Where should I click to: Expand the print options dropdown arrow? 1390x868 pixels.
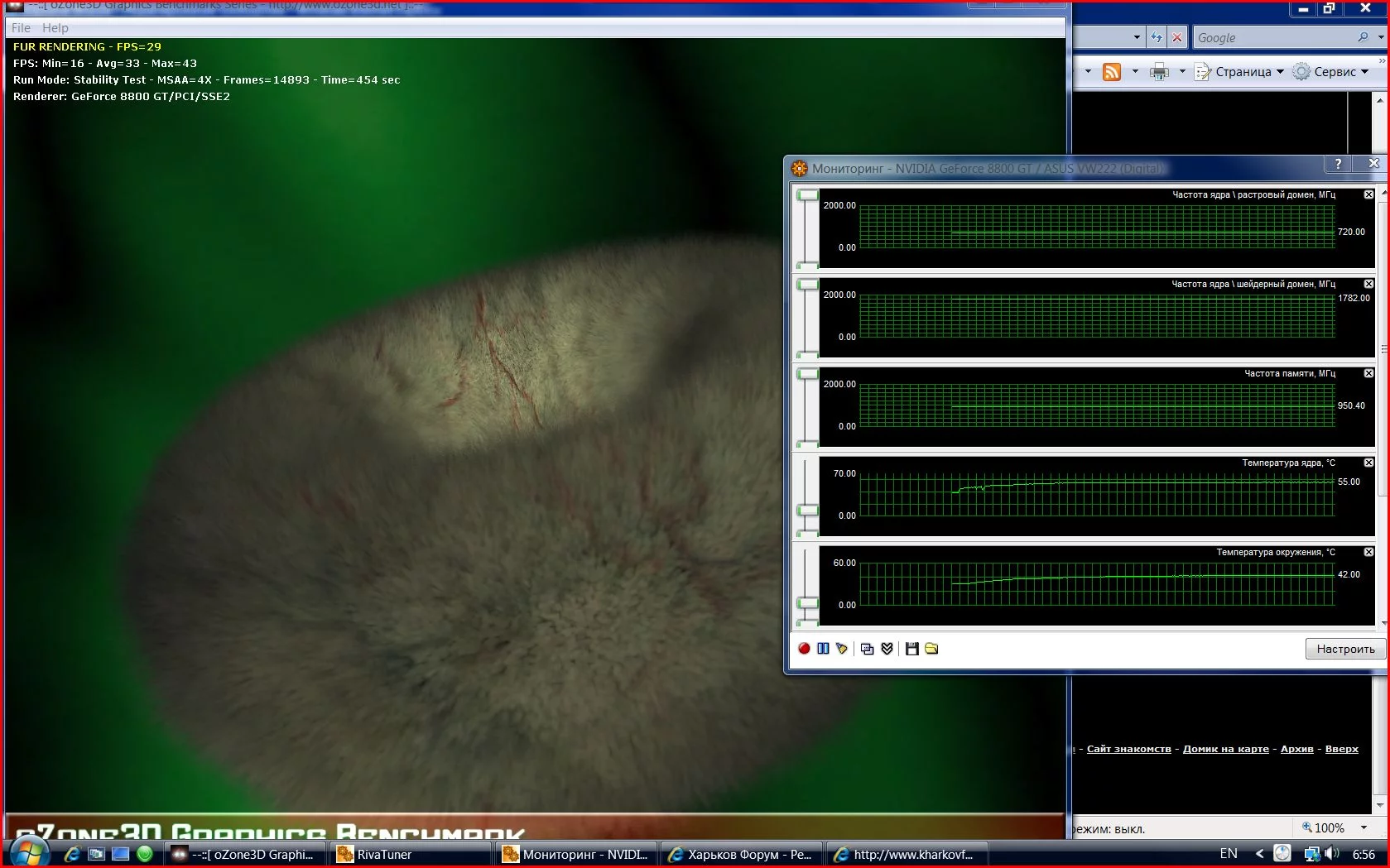pyautogui.click(x=1182, y=72)
